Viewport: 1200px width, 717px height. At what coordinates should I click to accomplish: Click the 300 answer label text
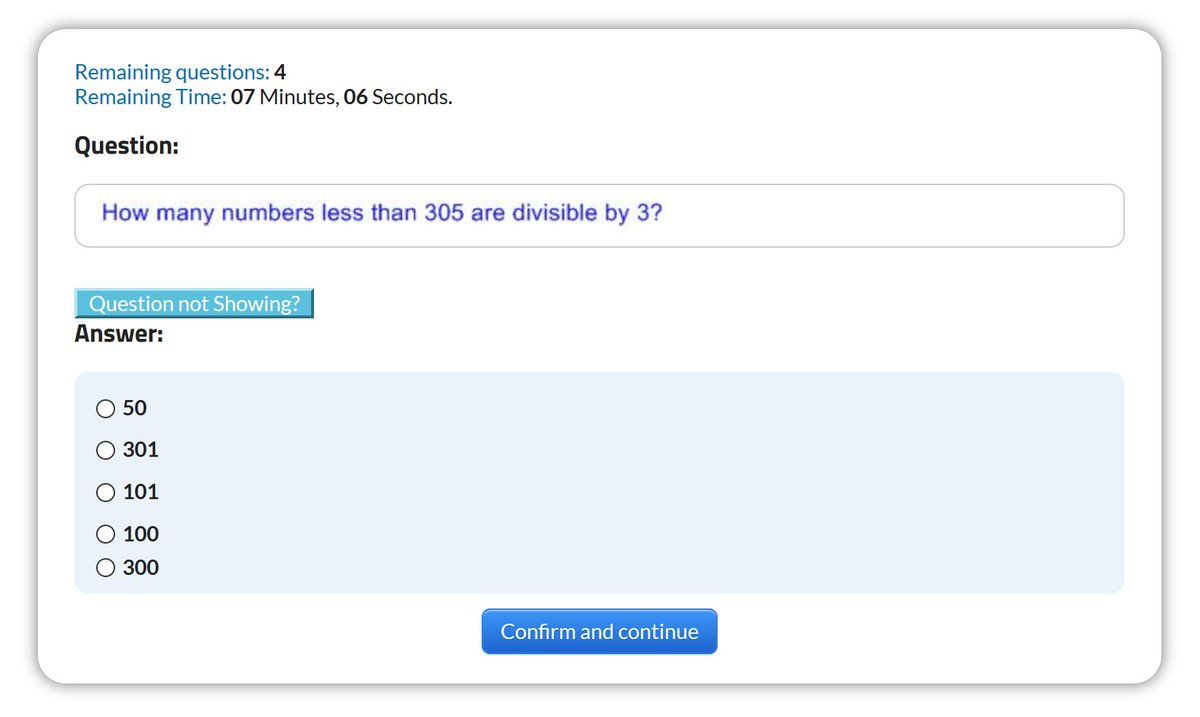coord(141,568)
